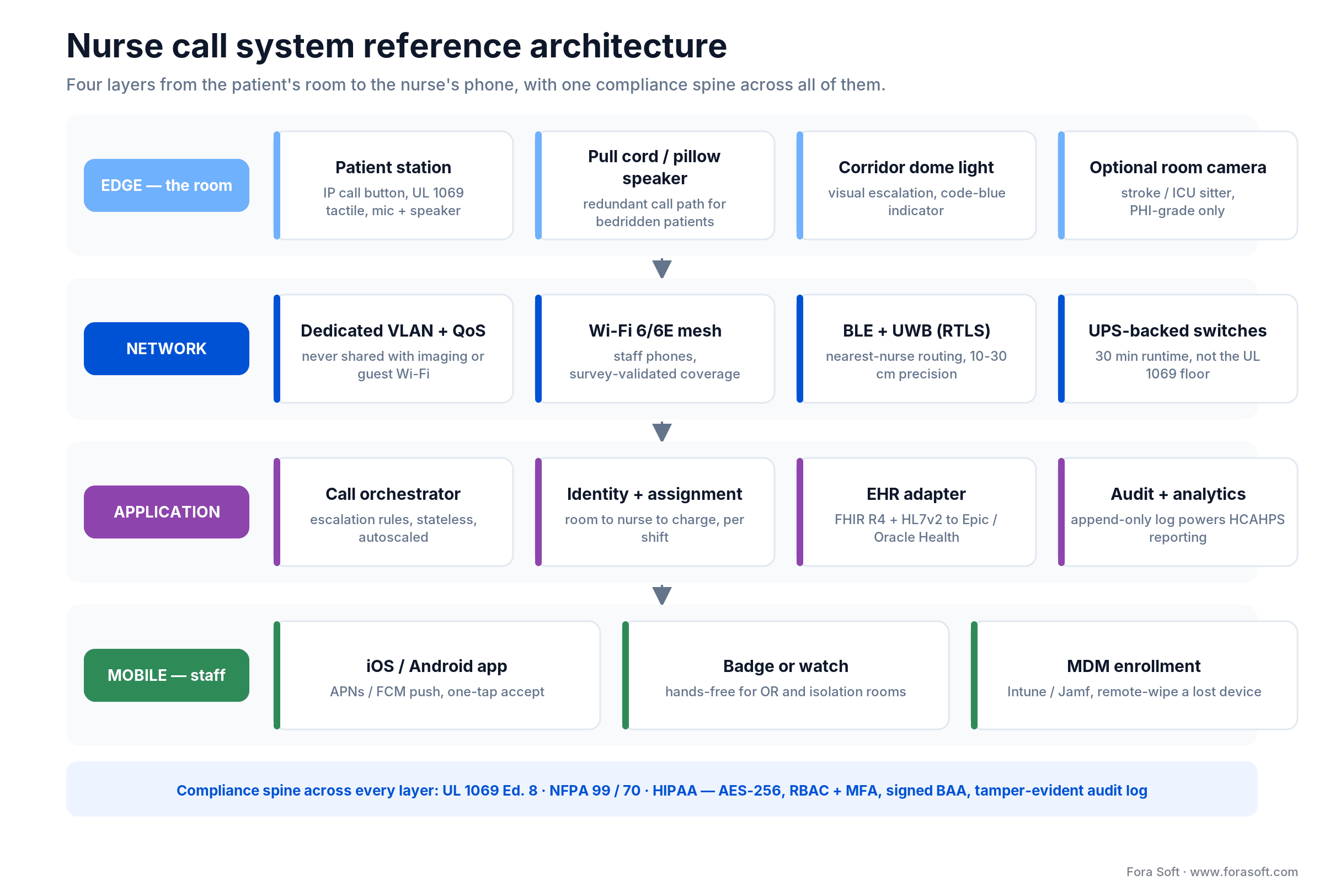Click the Compliance spine banner text
1324x896 pixels.
[x=661, y=791]
